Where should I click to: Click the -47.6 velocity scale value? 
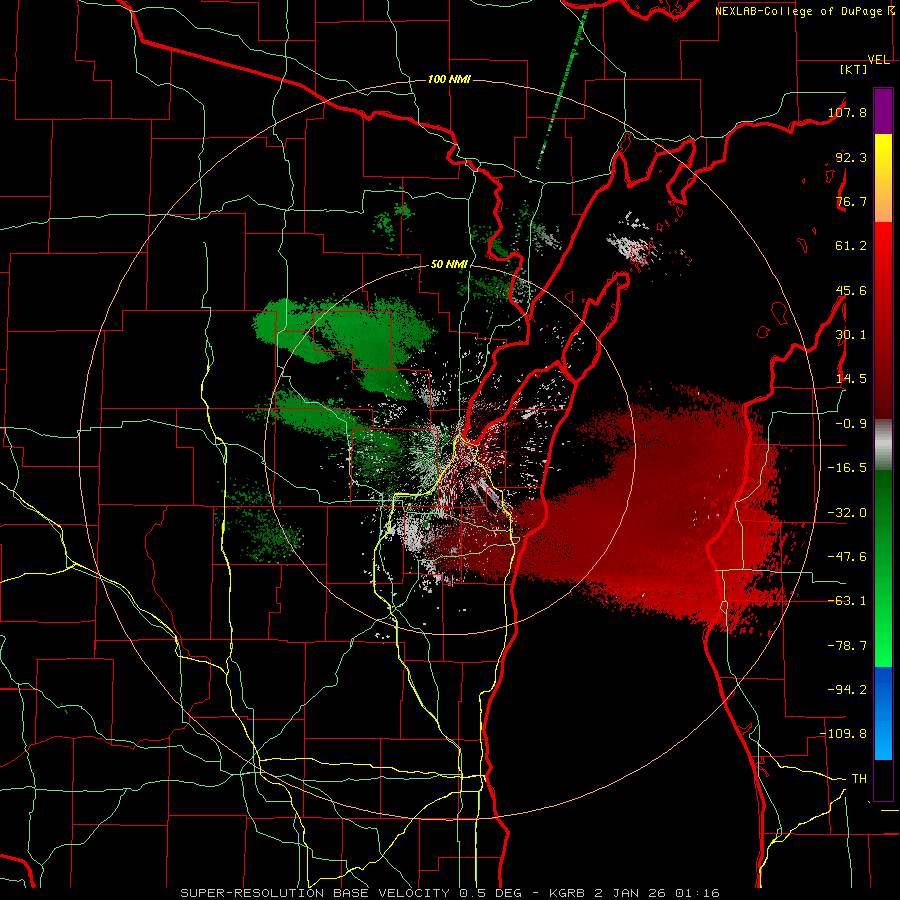click(x=847, y=557)
